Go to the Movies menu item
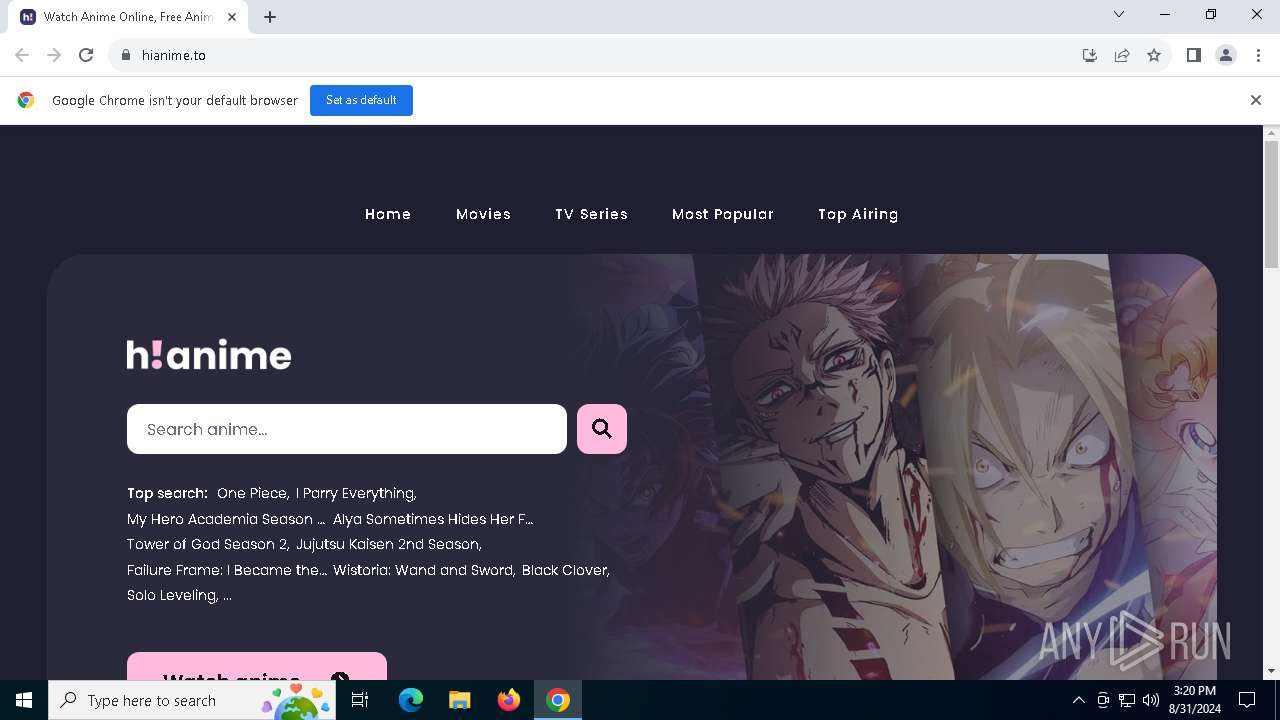 point(483,214)
